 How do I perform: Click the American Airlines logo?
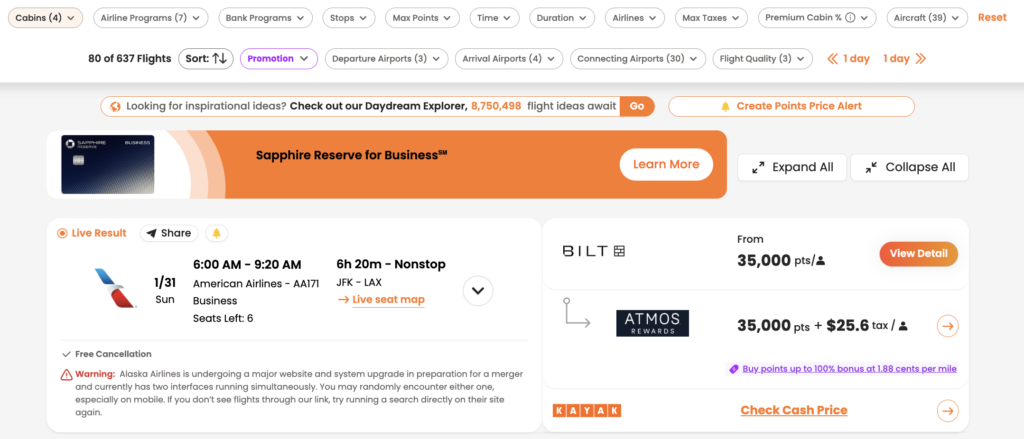pos(116,287)
